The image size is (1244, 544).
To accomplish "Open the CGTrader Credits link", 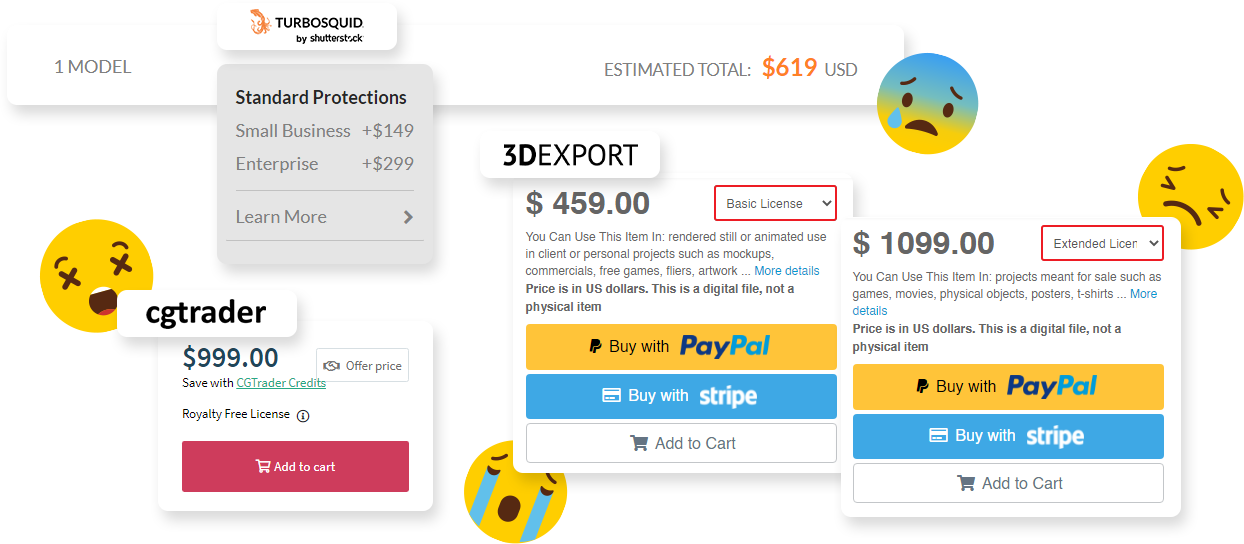I will (x=281, y=383).
